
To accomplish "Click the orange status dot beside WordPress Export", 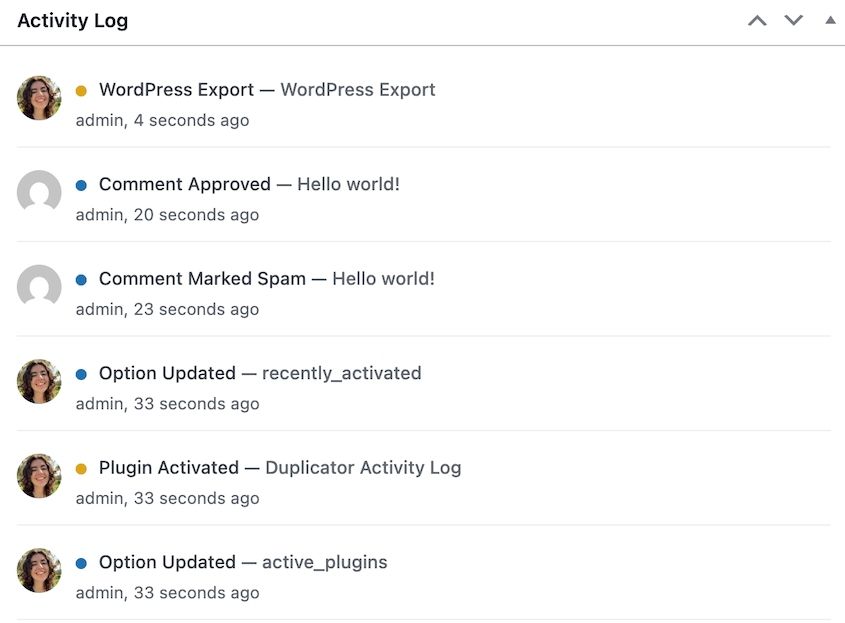I will (x=81, y=90).
